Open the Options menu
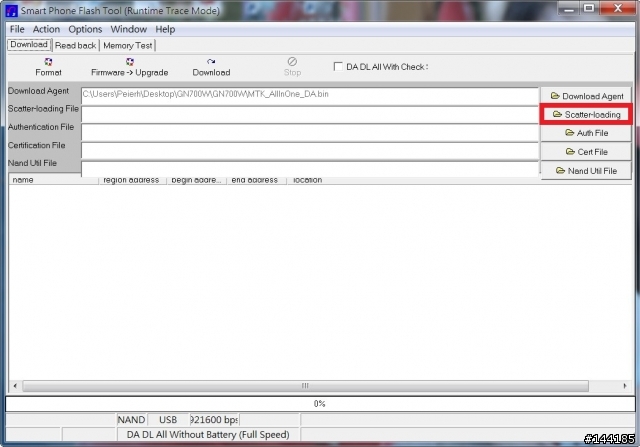Screen dimensions: 640x447 pos(85,29)
